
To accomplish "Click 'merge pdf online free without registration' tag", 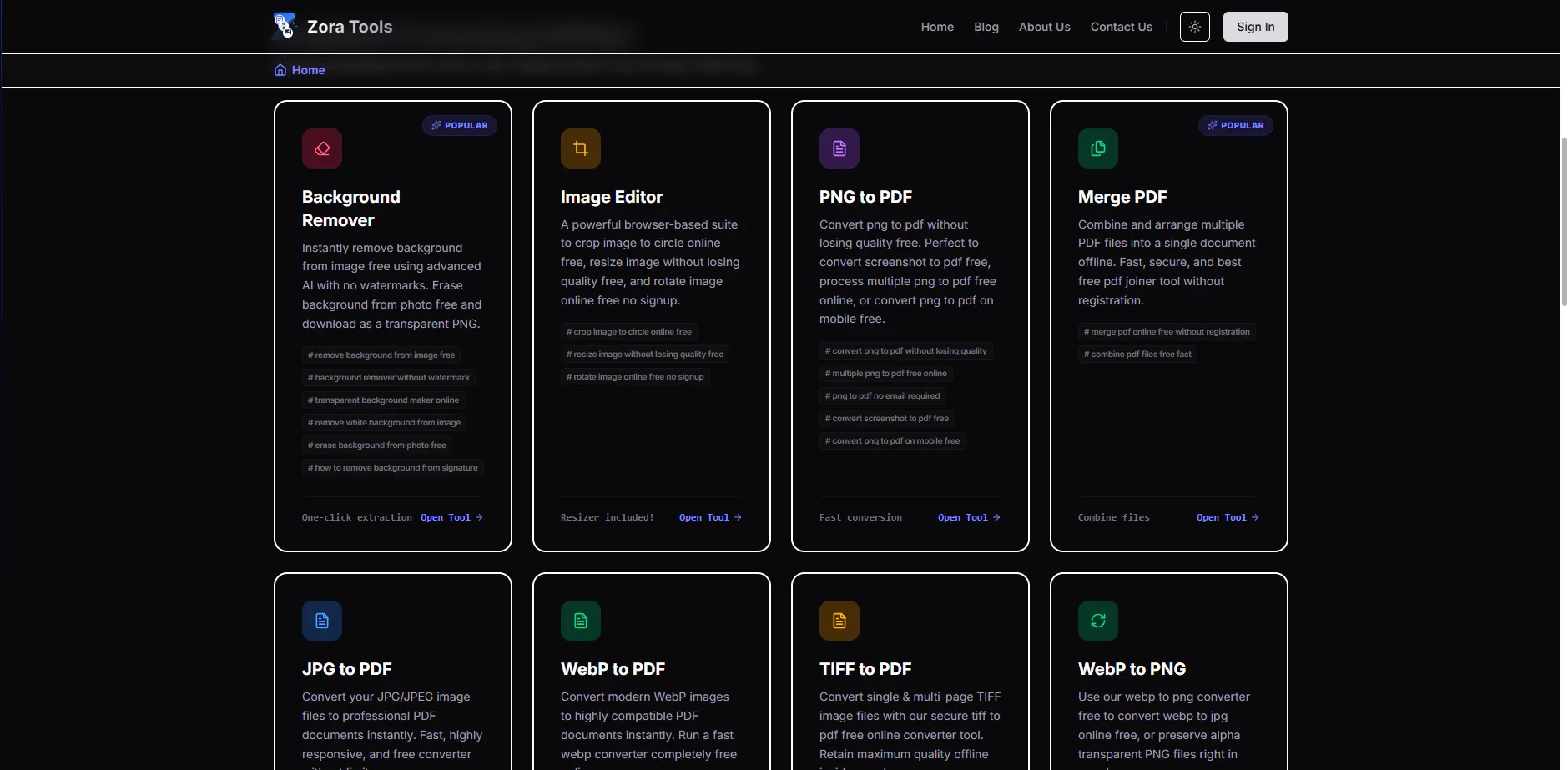I will tap(1167, 331).
